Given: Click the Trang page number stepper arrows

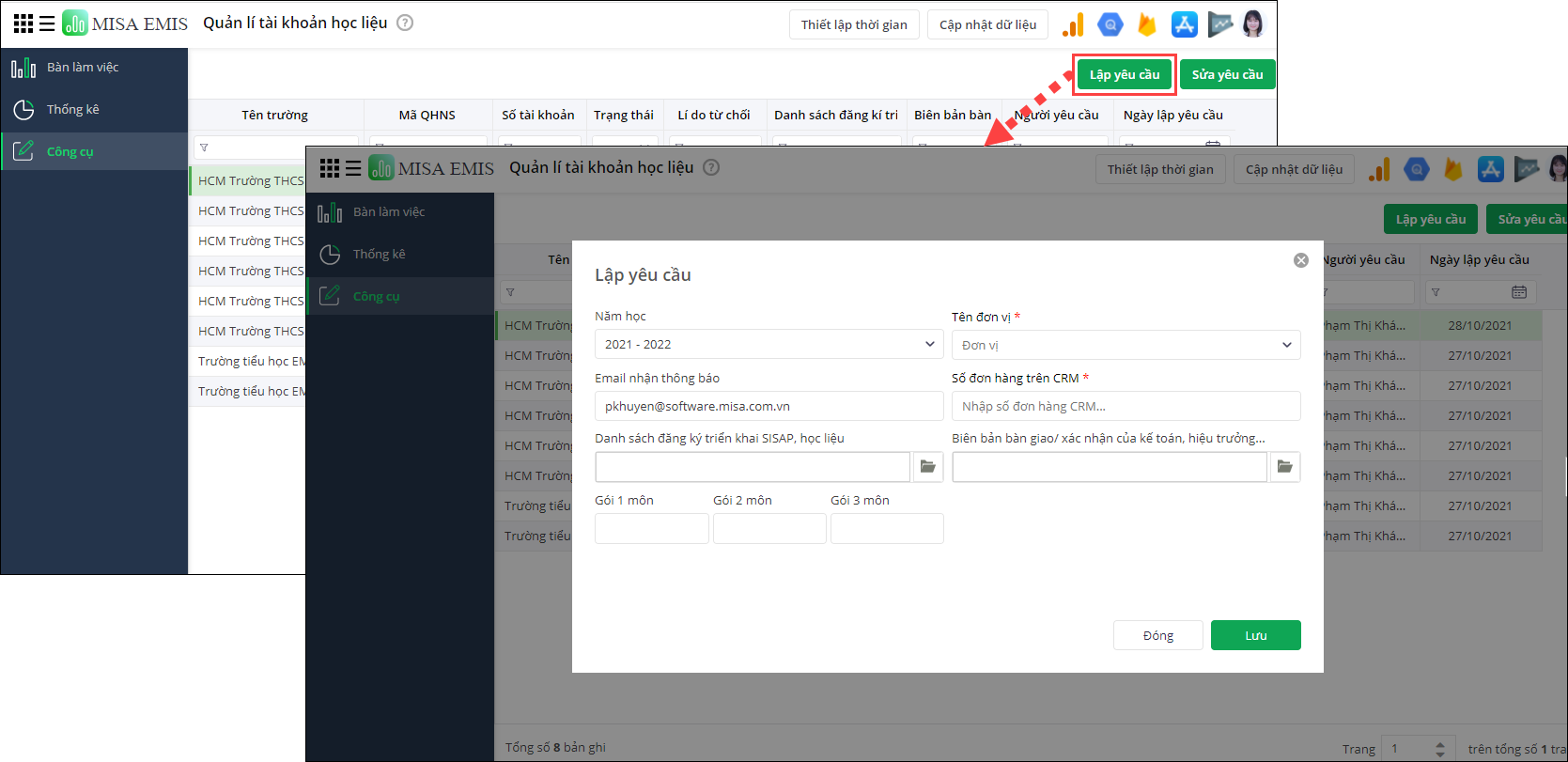Looking at the screenshot, I should 1440,749.
